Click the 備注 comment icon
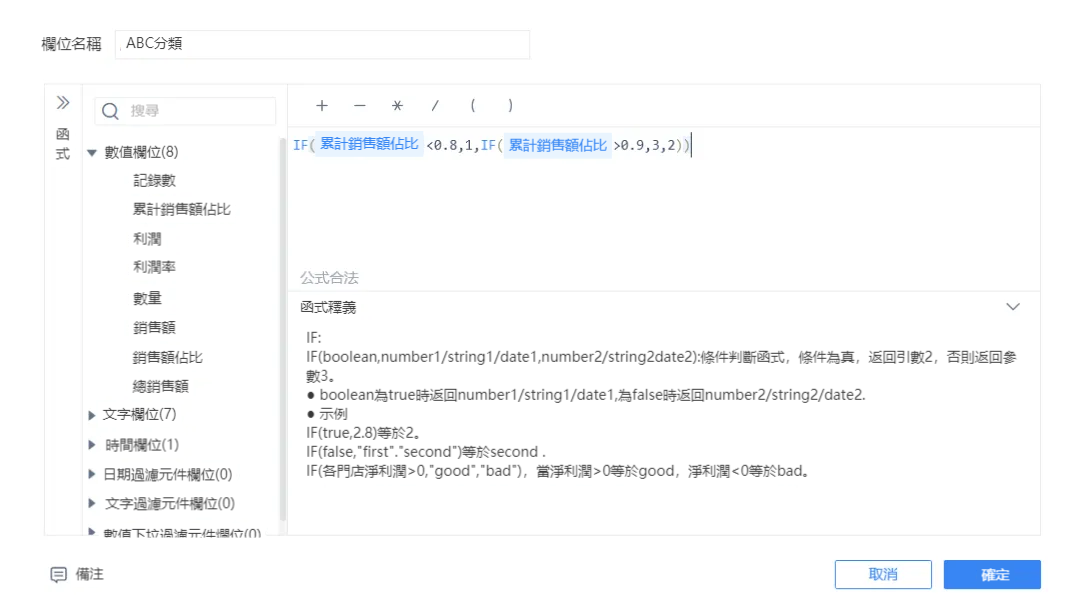1080x595 pixels. point(59,574)
